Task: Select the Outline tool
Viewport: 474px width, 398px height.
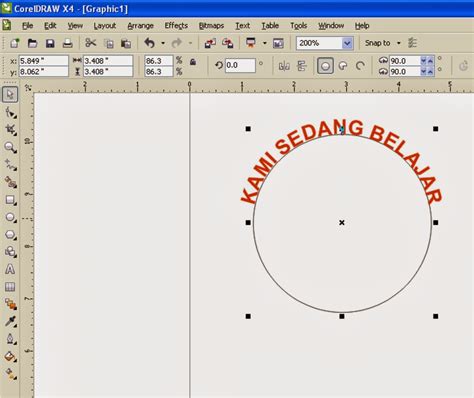Action: pos(10,339)
